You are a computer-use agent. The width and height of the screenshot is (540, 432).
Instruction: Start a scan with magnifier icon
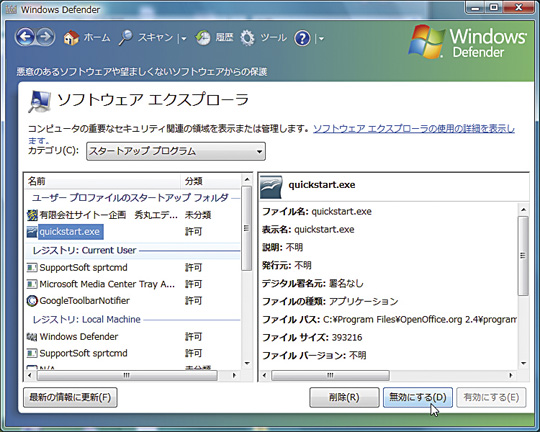pos(126,38)
